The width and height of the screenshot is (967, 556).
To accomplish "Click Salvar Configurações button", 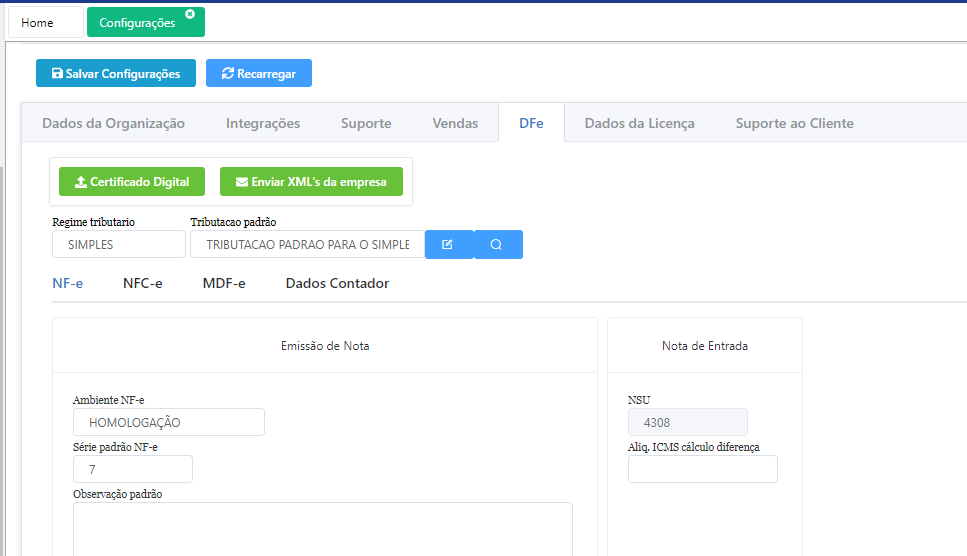I will [x=116, y=73].
